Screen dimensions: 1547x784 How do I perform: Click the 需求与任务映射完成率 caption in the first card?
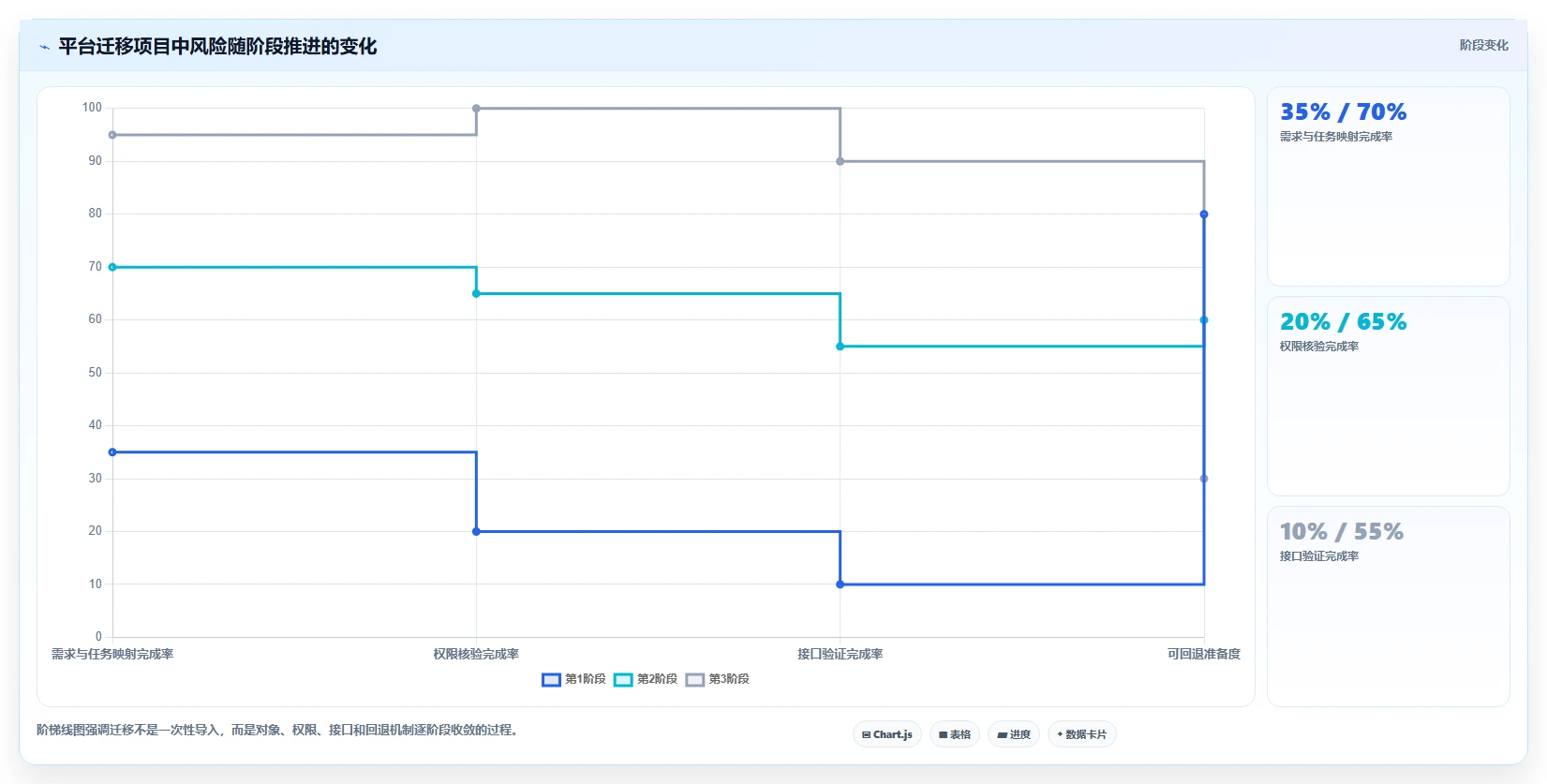pos(1336,137)
